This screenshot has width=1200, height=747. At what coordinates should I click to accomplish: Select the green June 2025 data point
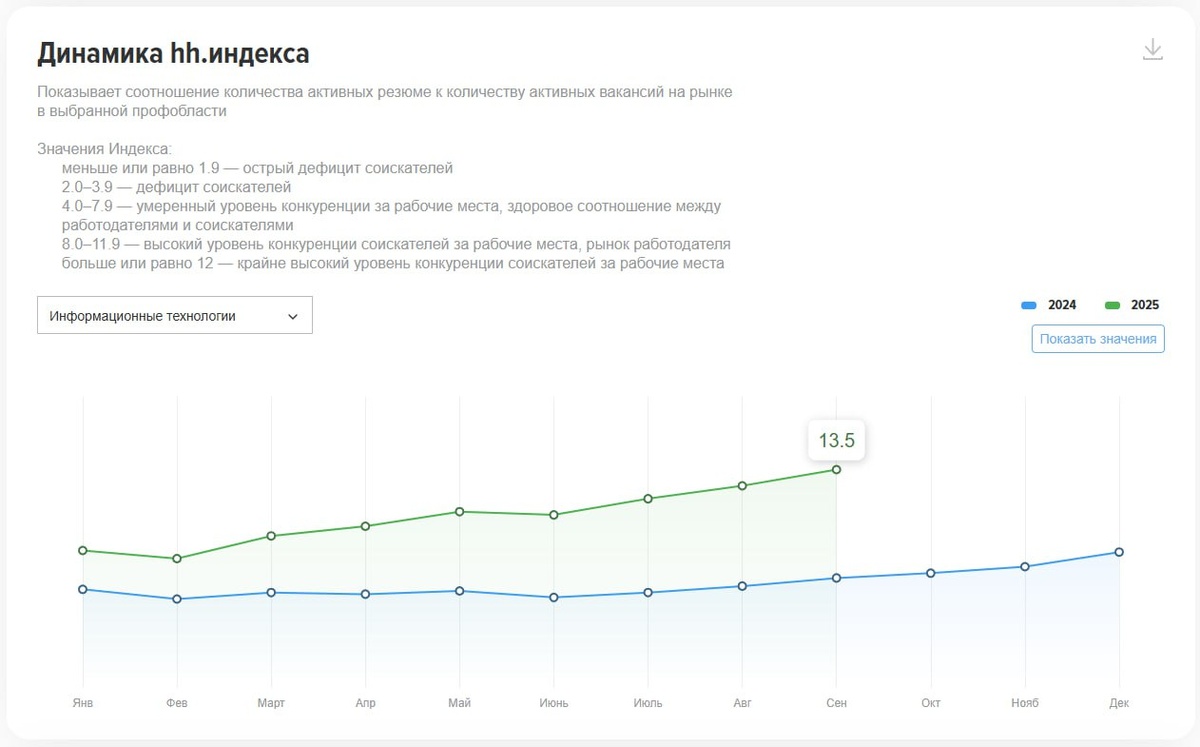coord(553,515)
